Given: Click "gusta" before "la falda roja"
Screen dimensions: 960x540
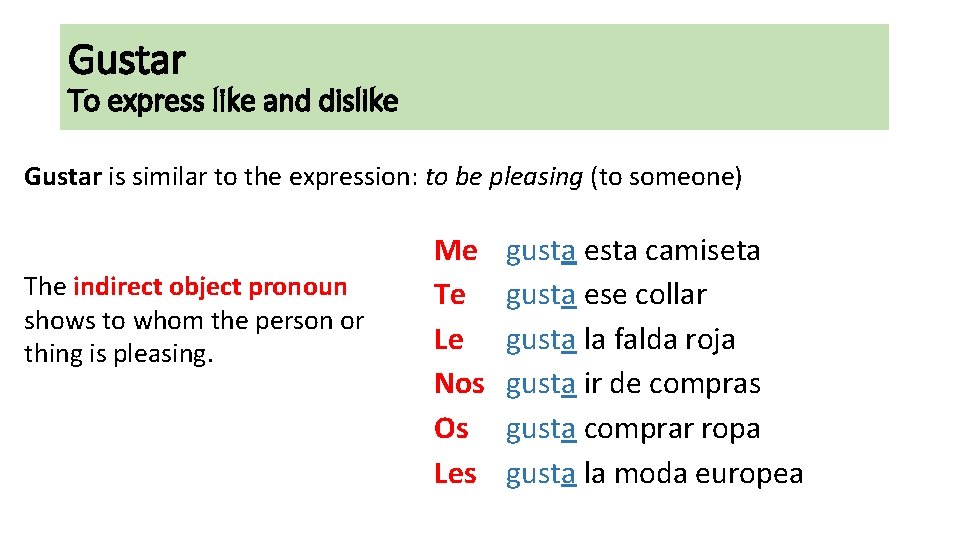Looking at the screenshot, I should tap(541, 340).
